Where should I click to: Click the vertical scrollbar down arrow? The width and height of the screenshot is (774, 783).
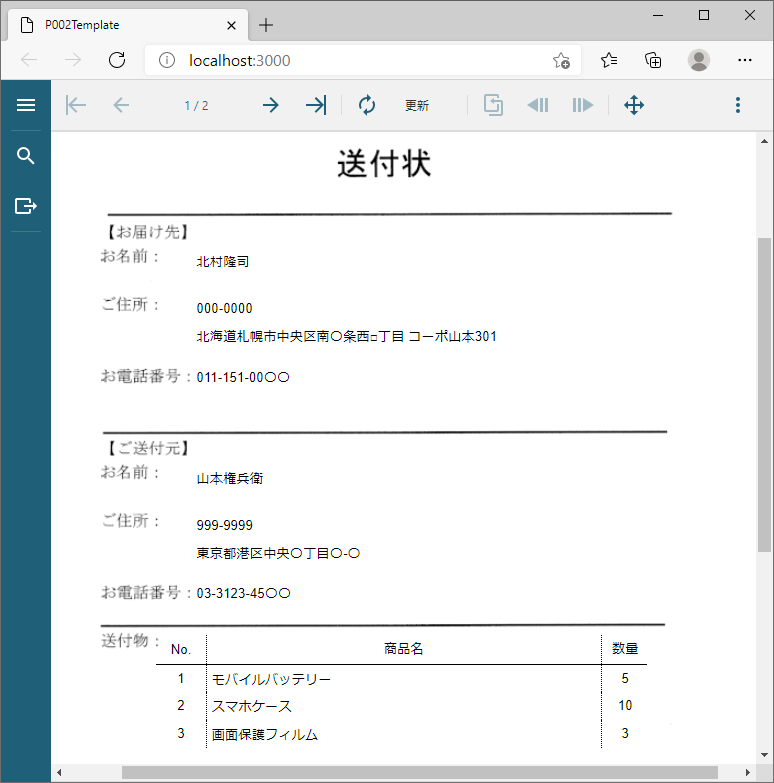click(765, 755)
